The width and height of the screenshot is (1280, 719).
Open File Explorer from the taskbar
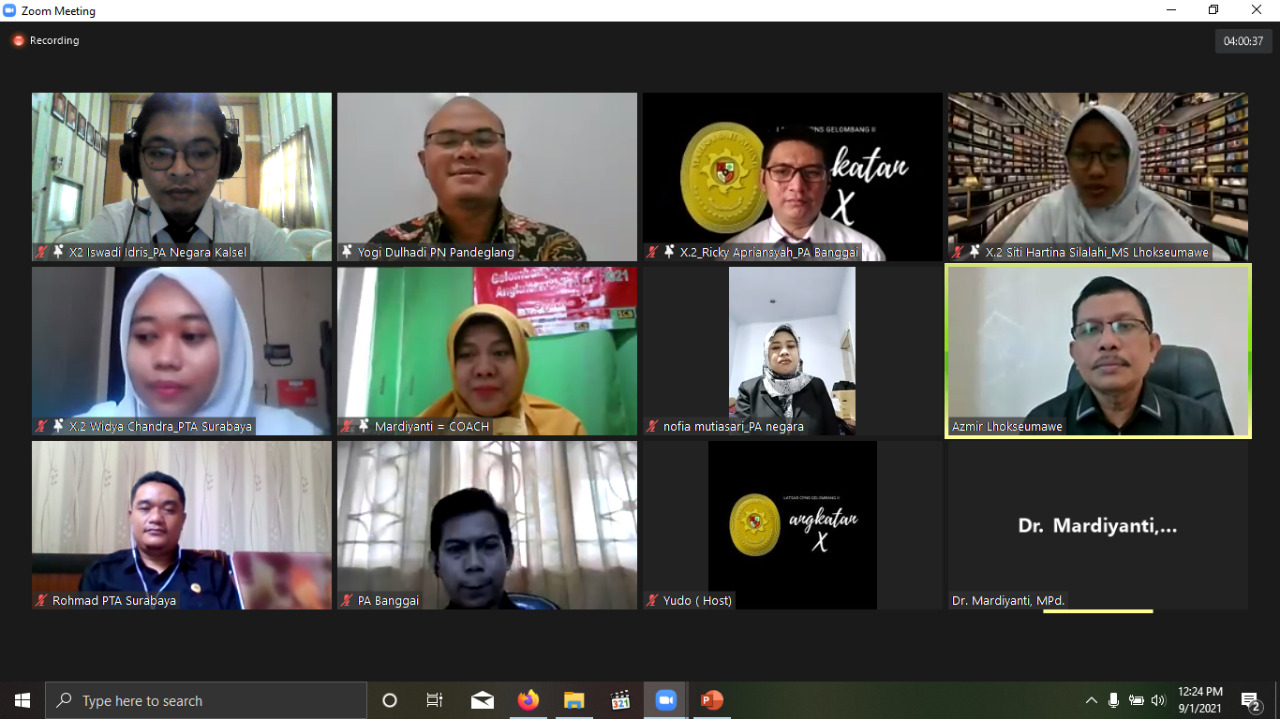[574, 700]
